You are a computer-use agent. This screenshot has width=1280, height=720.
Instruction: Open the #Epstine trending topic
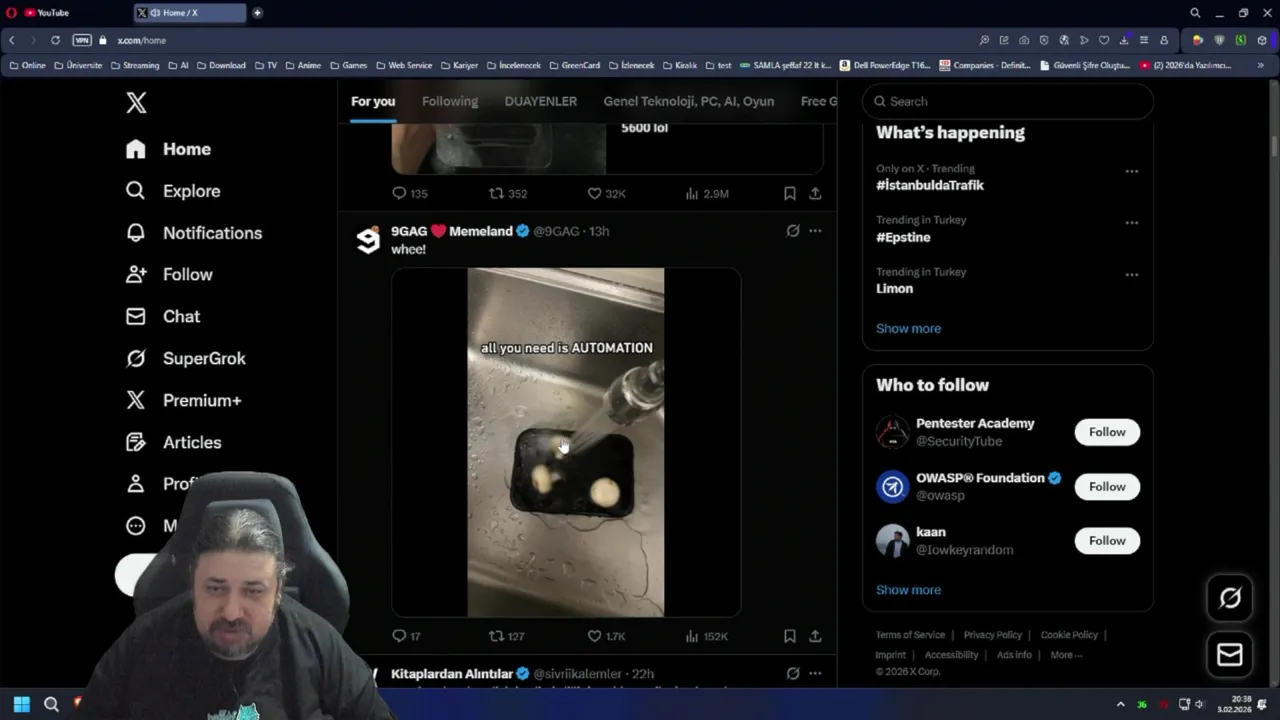[903, 237]
